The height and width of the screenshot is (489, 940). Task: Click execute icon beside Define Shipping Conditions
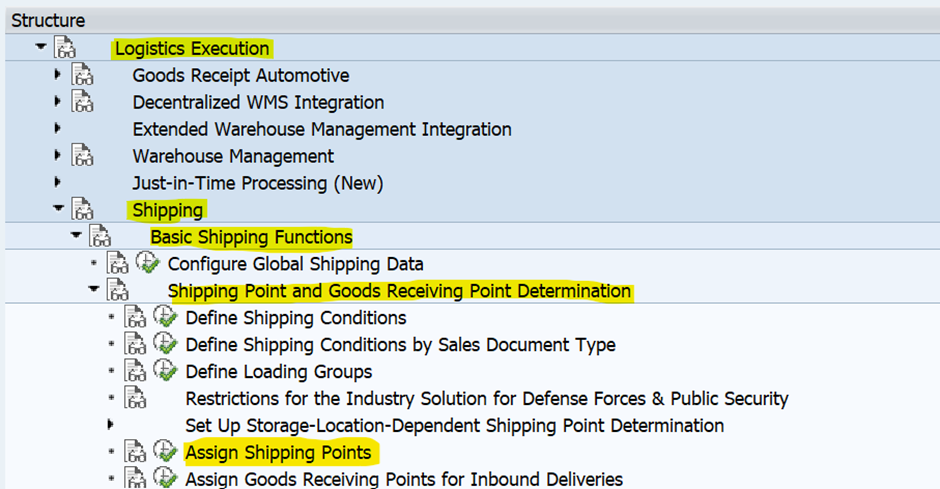click(x=165, y=316)
